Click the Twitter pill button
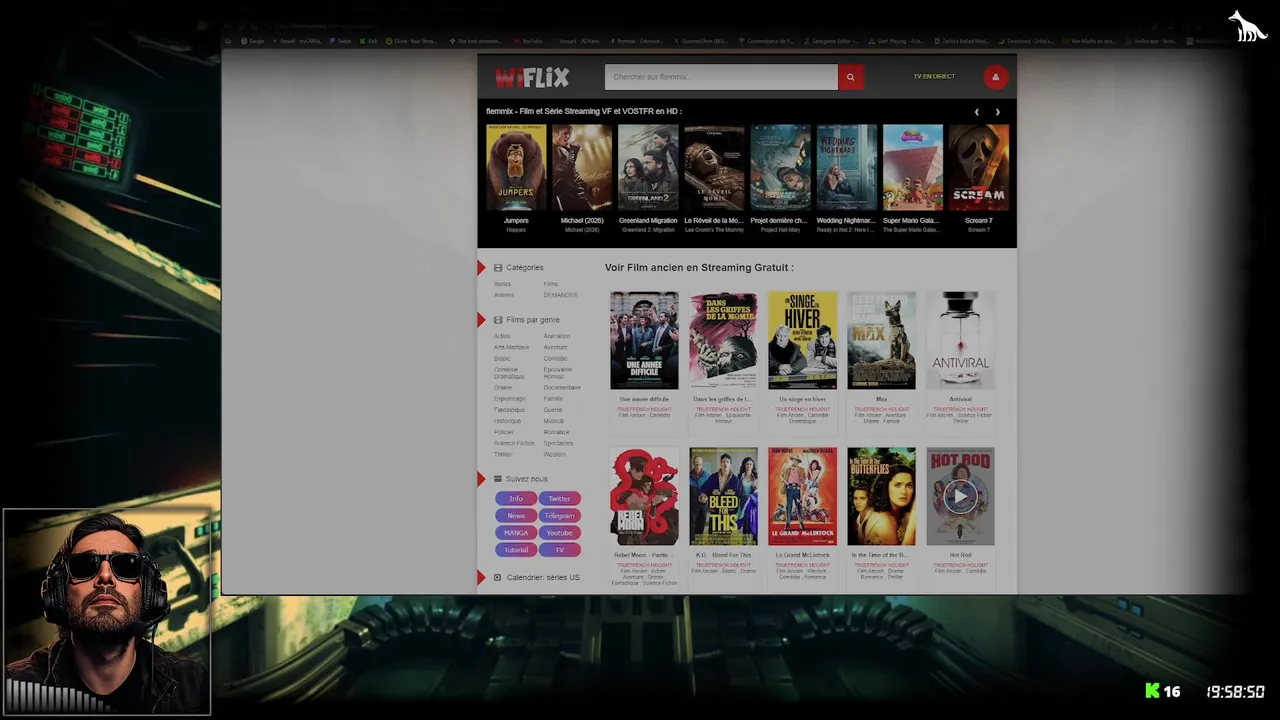This screenshot has width=1280, height=720. pyautogui.click(x=560, y=499)
